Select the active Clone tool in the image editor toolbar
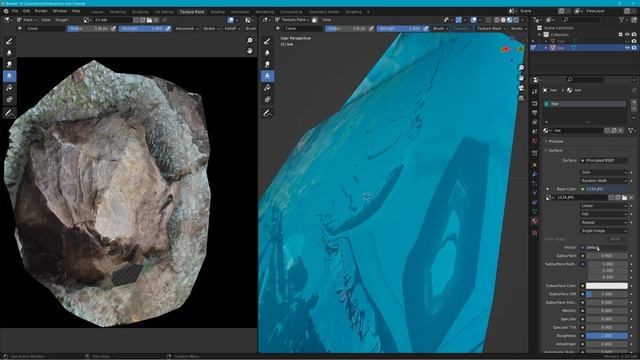640x360 pixels. click(9, 76)
